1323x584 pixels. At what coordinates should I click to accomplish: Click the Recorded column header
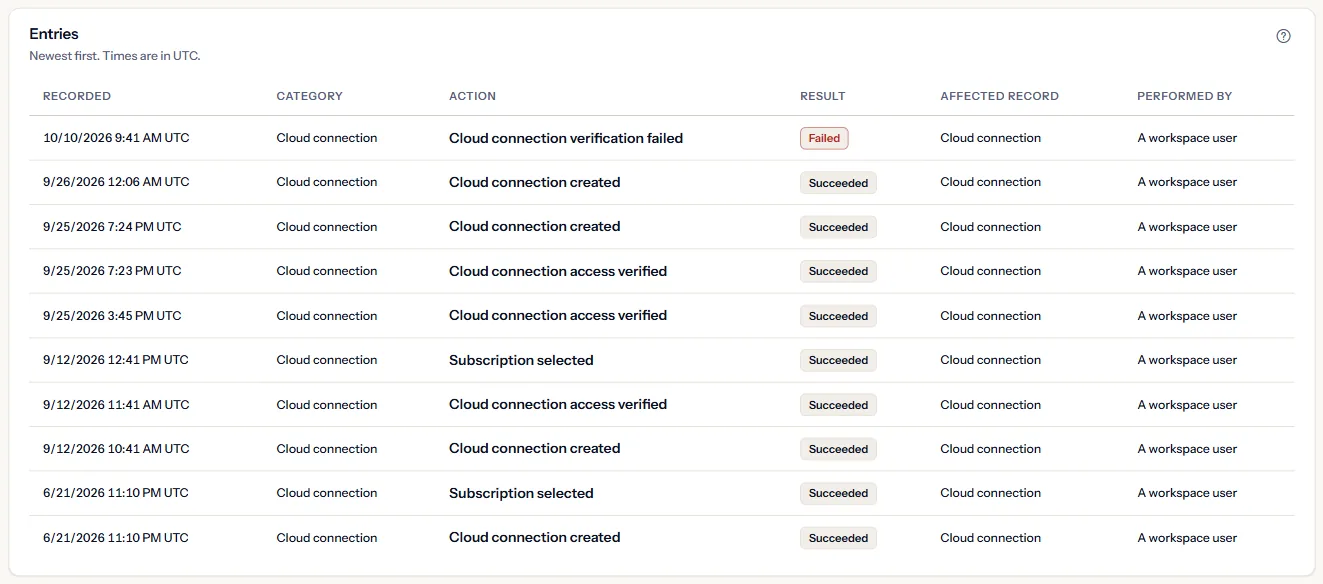click(x=77, y=96)
